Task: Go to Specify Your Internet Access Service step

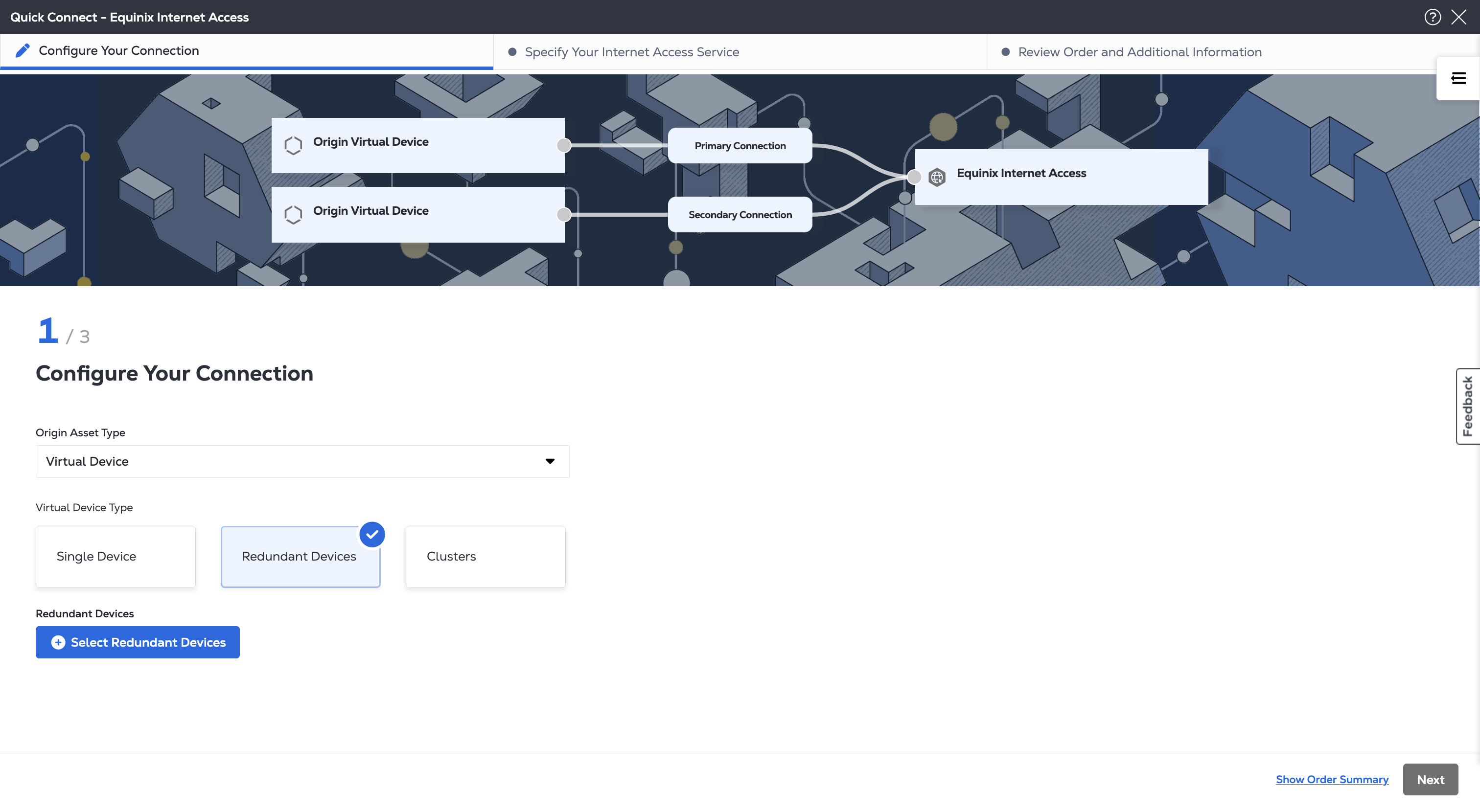Action: pos(631,52)
